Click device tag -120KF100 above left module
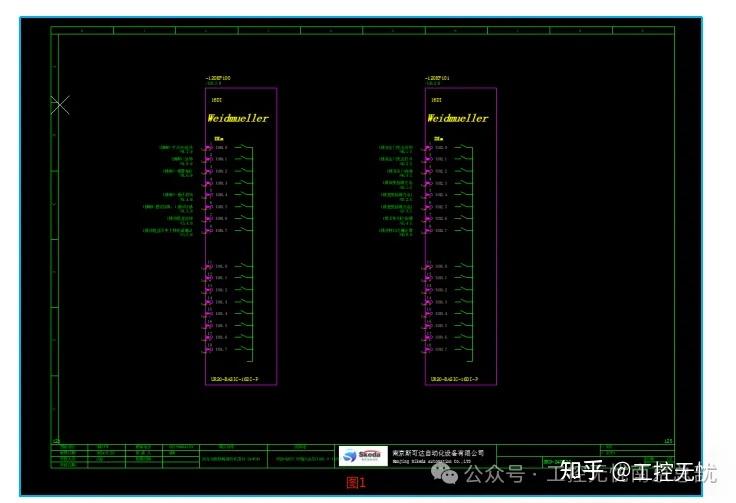This screenshot has width=736, height=503. click(x=218, y=78)
